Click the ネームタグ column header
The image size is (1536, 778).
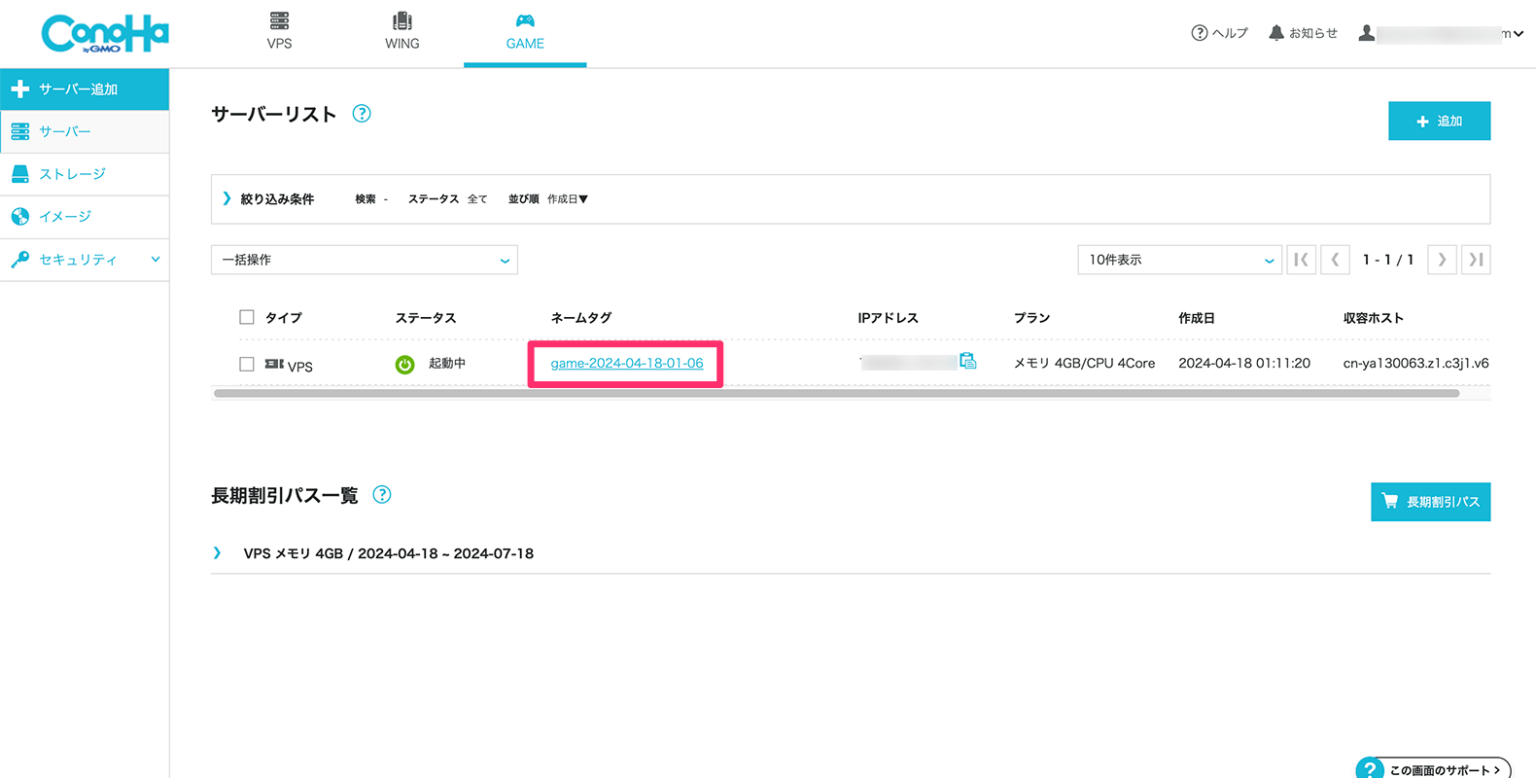(x=581, y=318)
